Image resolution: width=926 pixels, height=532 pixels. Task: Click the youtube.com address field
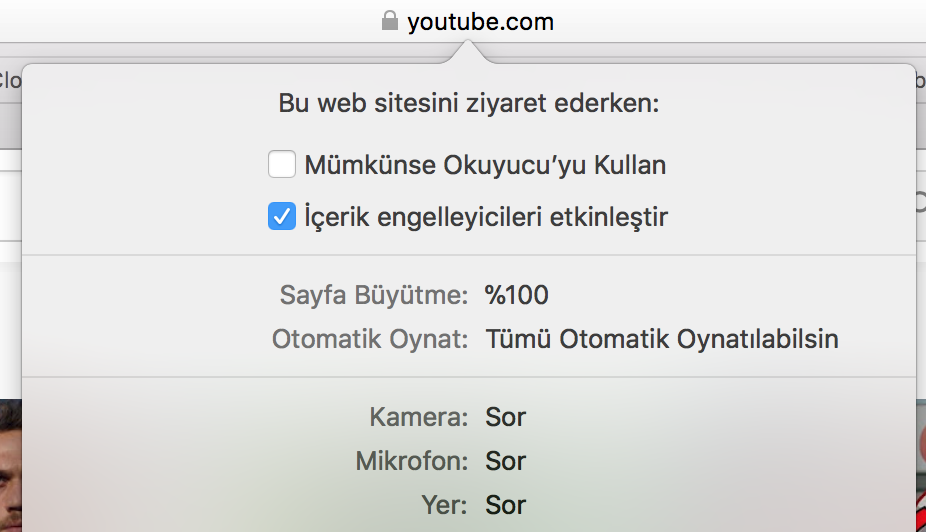[x=480, y=21]
